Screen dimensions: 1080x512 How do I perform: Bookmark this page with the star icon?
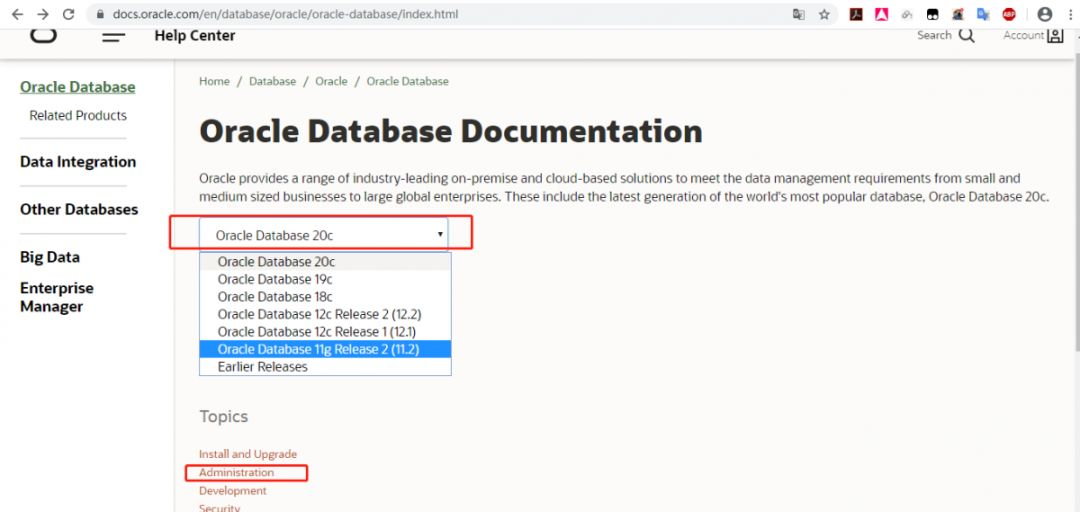(x=824, y=14)
